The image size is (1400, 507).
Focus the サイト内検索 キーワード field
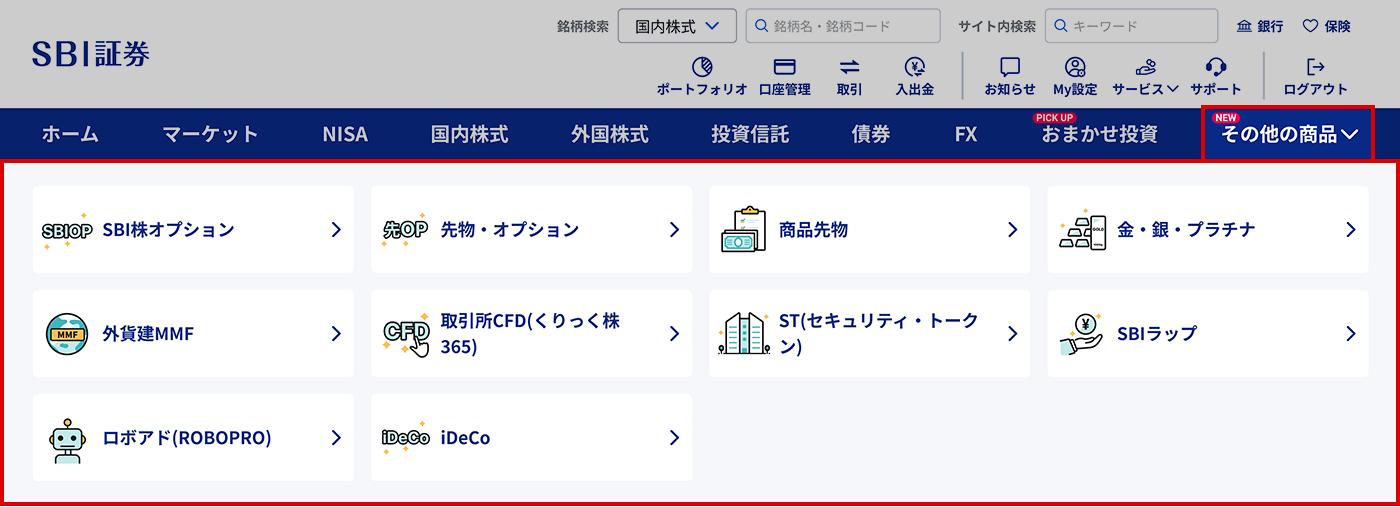coord(1131,26)
